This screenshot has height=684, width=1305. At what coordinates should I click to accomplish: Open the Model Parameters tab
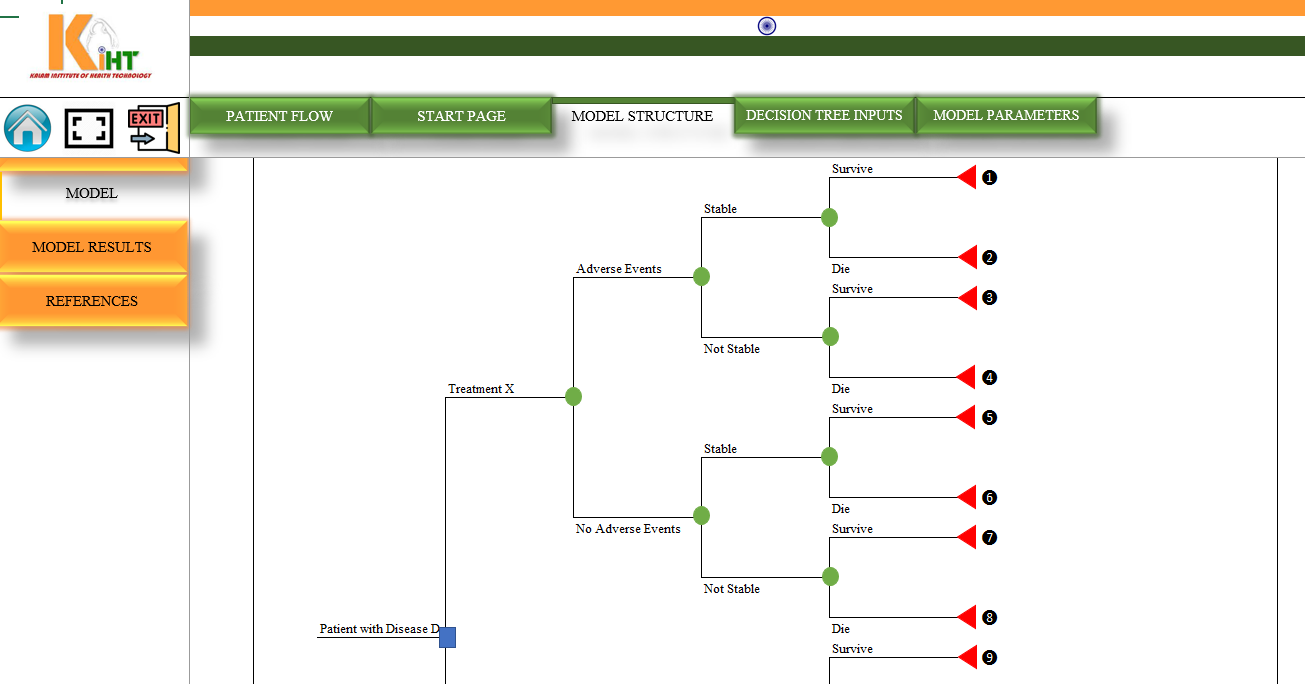click(x=1006, y=115)
